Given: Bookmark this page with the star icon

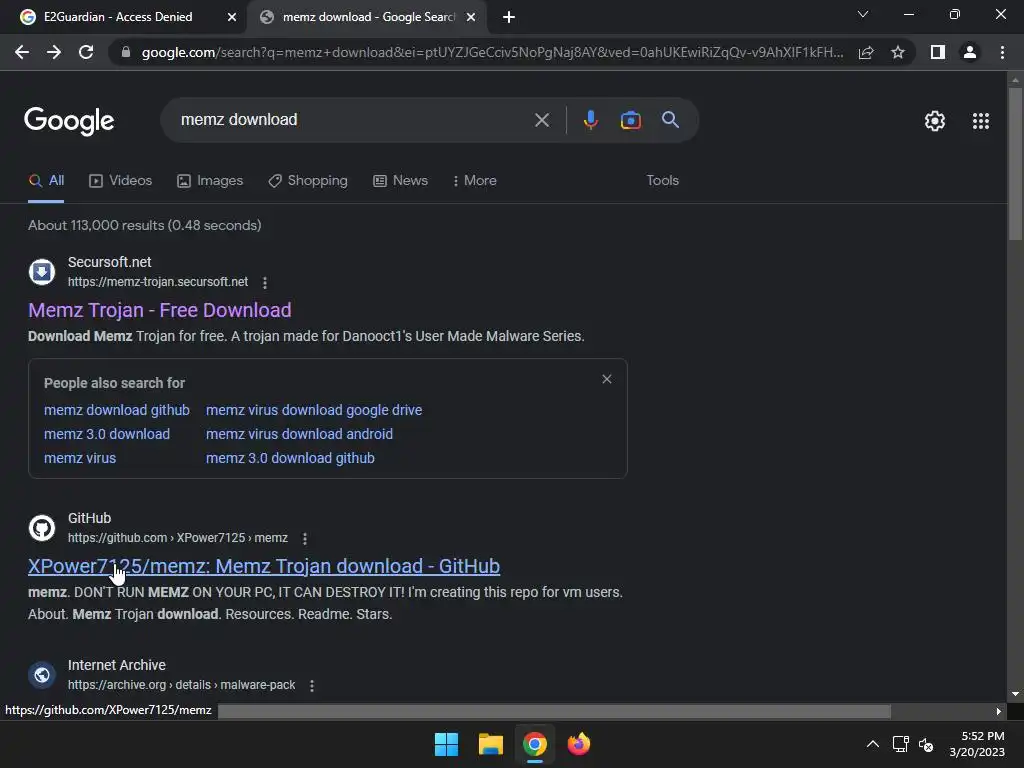Looking at the screenshot, I should [x=898, y=52].
